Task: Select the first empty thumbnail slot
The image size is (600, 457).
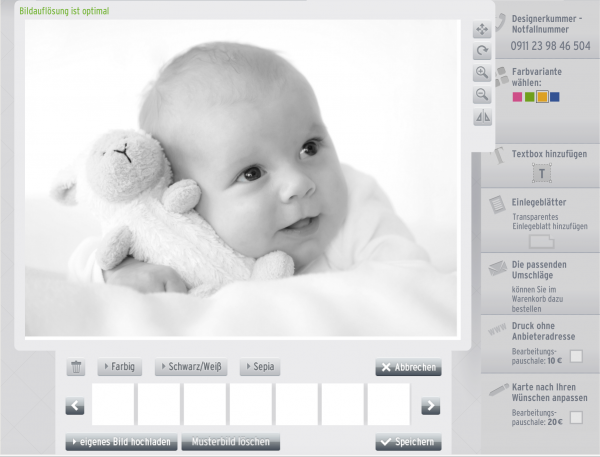Action: [113, 405]
